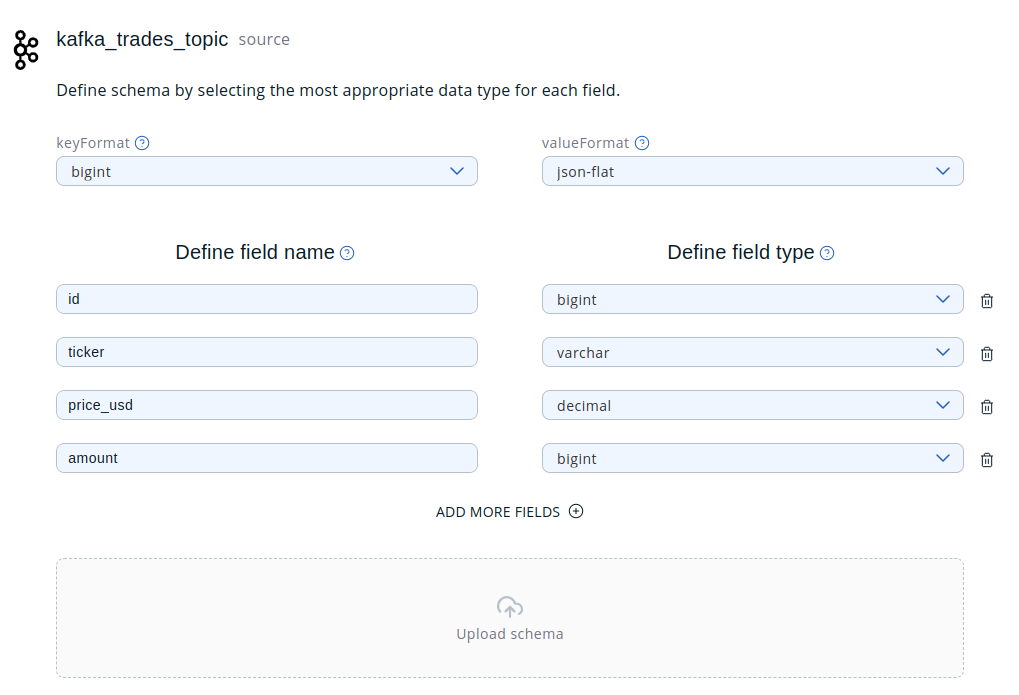Remove the amount field row
The width and height of the screenshot is (1019, 695).
point(987,460)
